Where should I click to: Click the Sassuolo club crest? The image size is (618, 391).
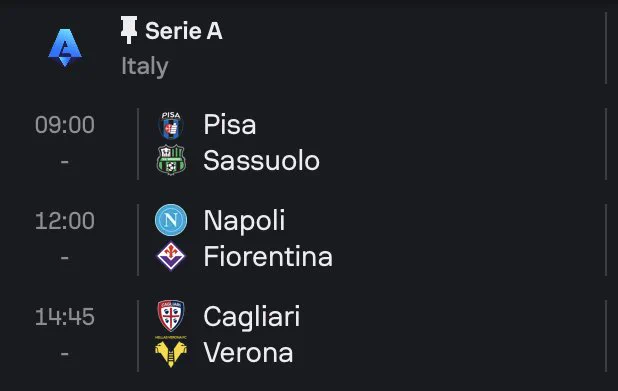click(171, 160)
